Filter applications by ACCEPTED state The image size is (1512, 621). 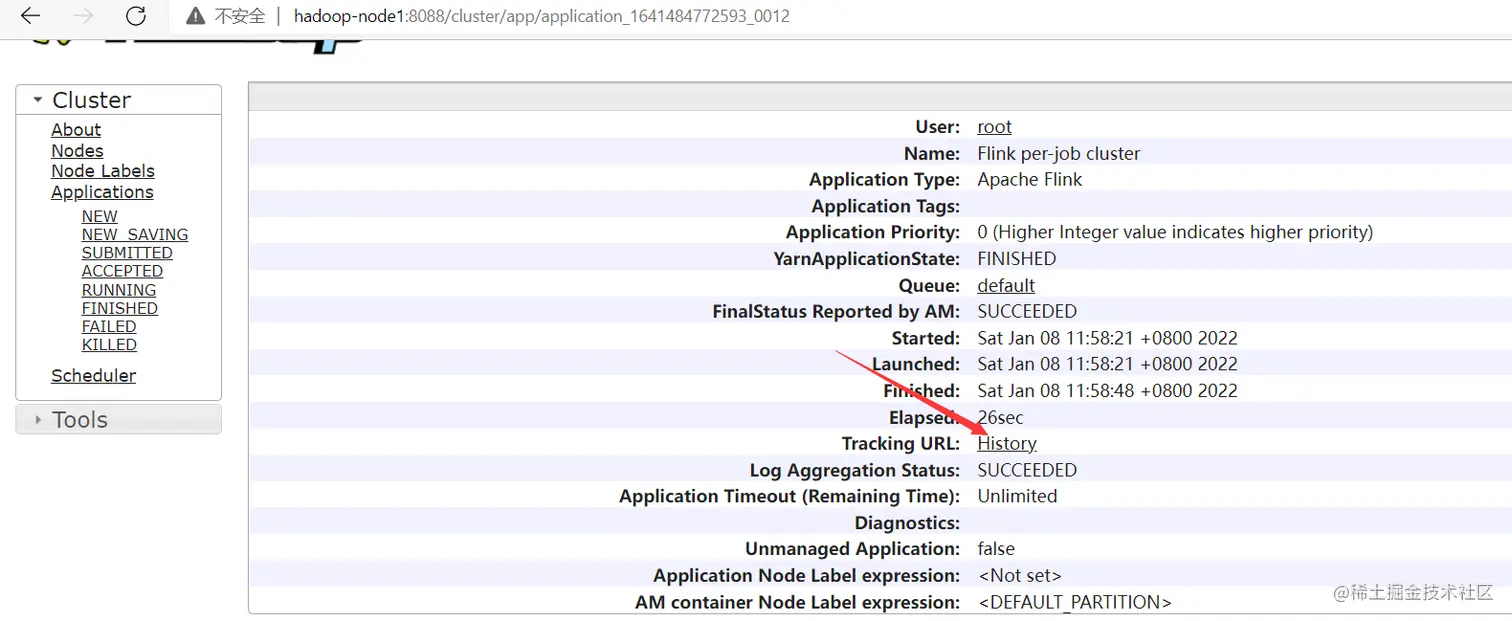point(122,271)
